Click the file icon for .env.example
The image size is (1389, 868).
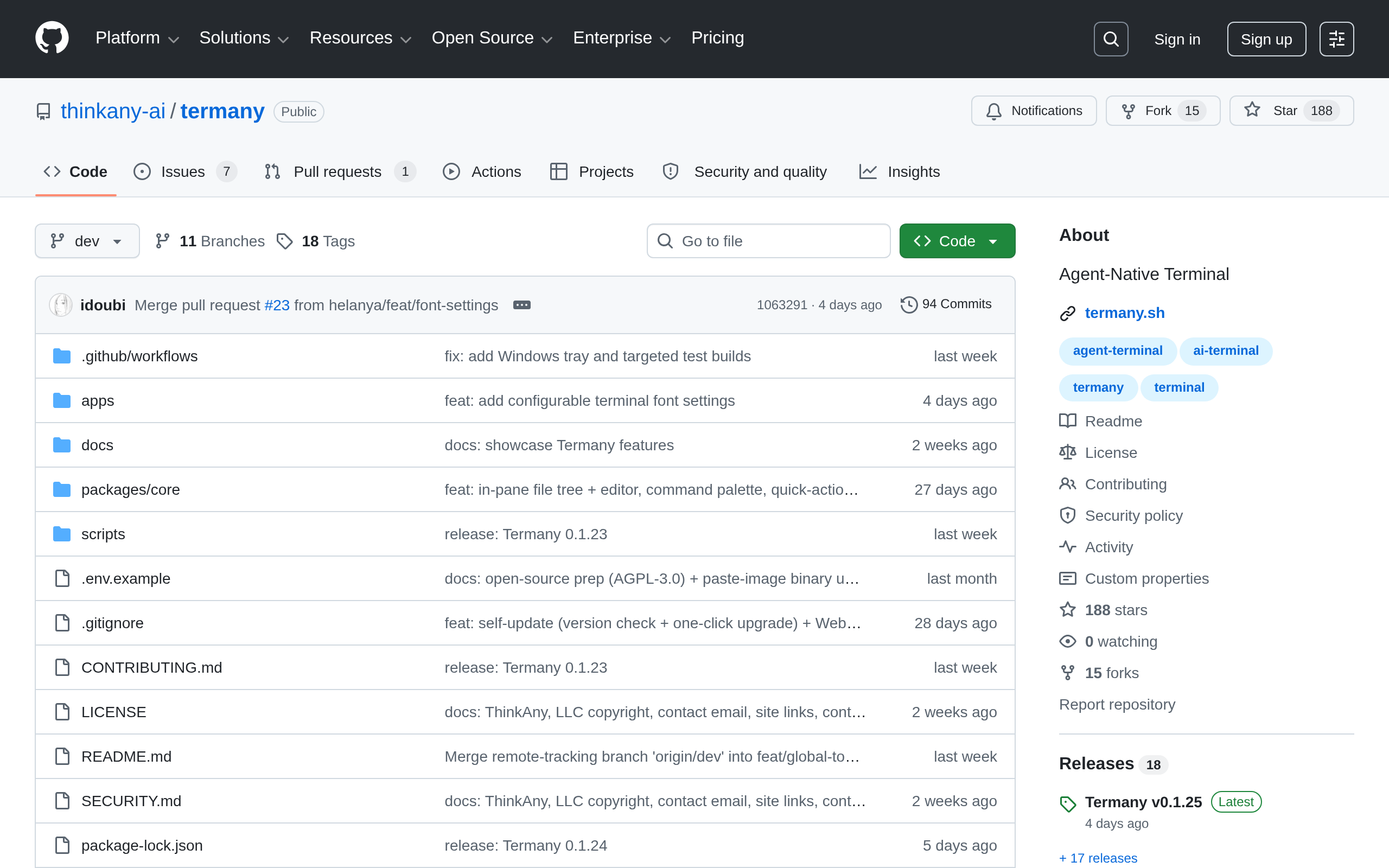pos(62,579)
